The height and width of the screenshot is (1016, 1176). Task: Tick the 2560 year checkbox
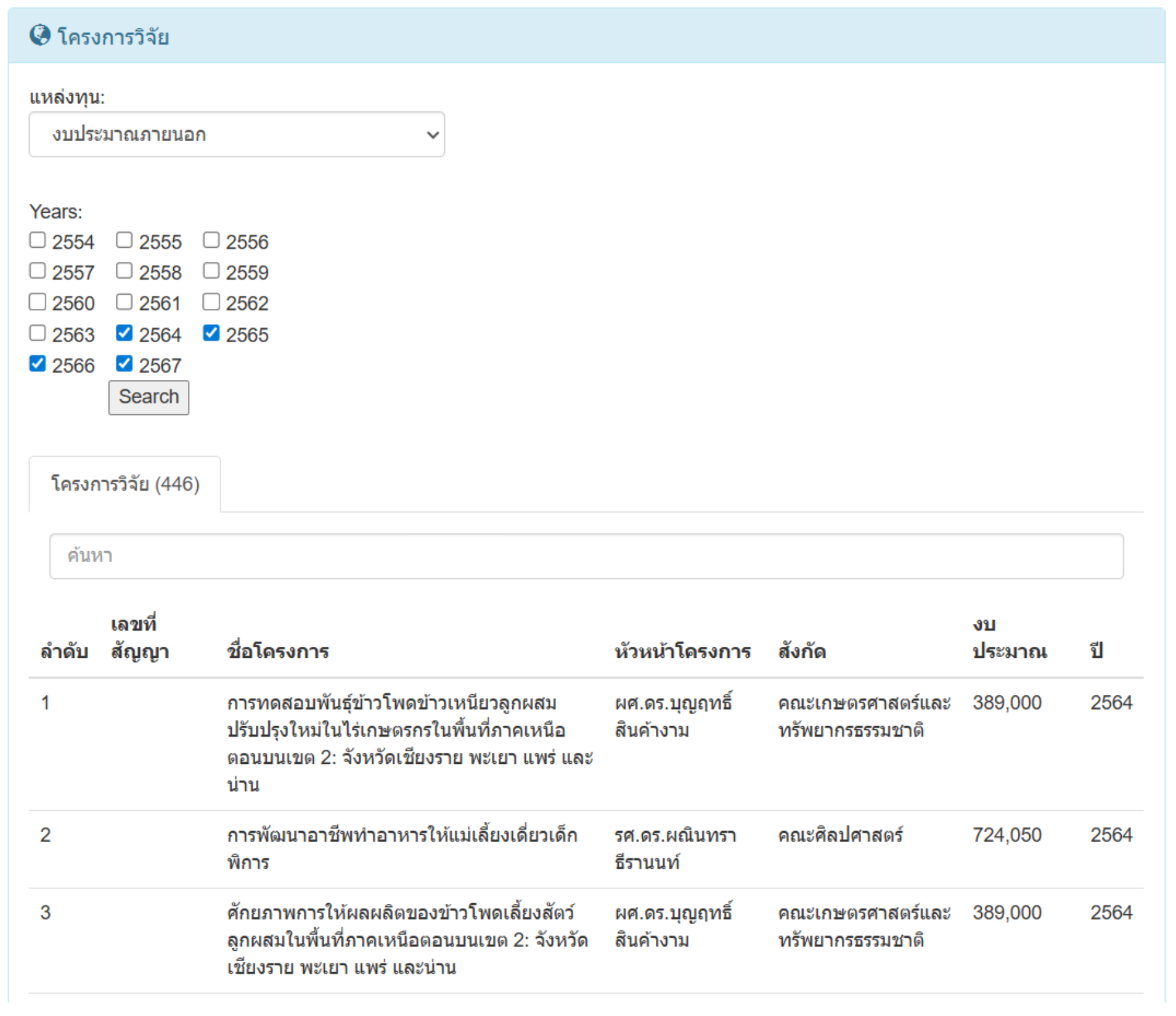pos(38,301)
